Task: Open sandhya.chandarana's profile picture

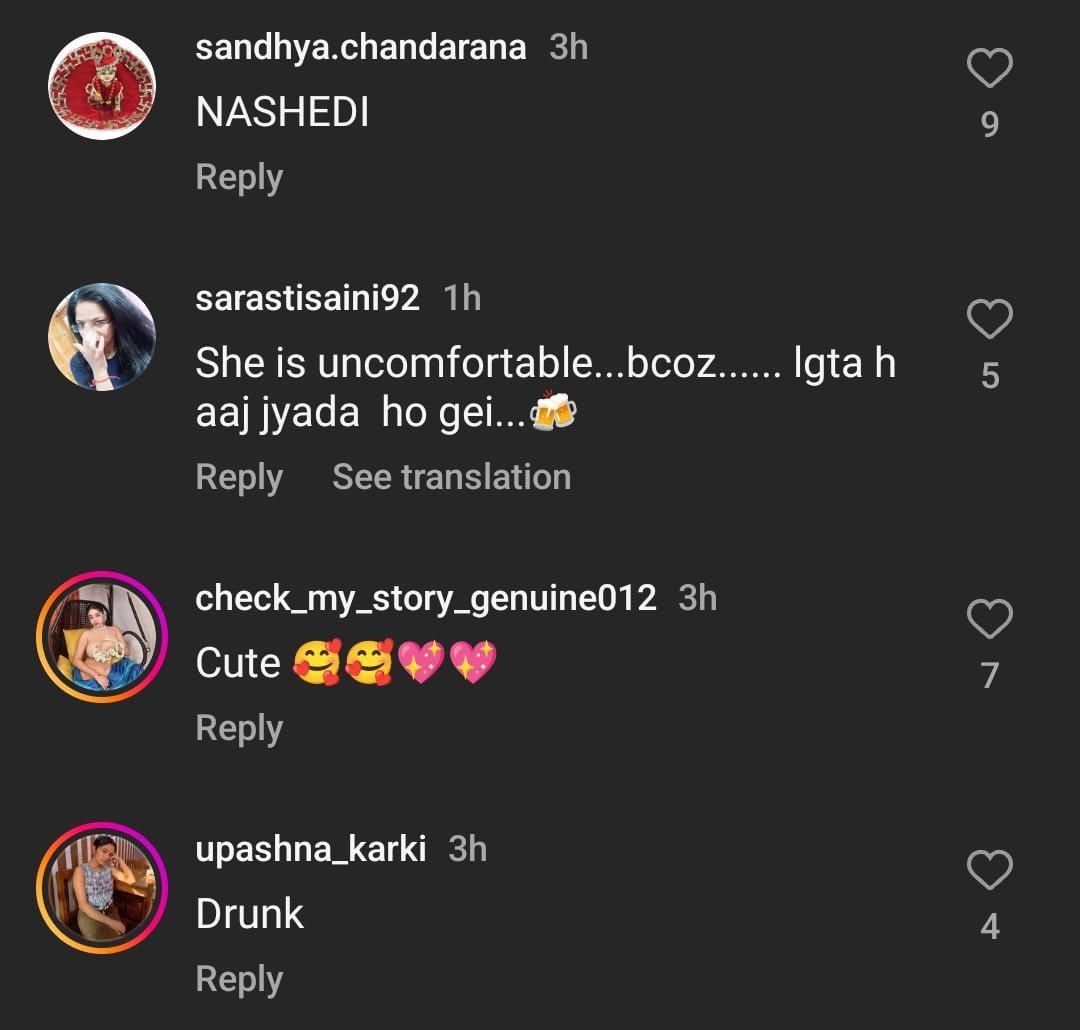Action: pos(102,86)
